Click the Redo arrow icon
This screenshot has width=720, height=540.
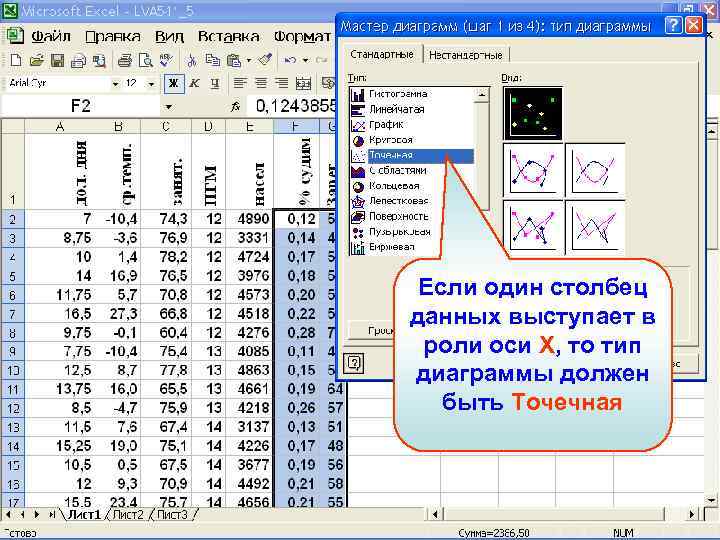pos(321,60)
